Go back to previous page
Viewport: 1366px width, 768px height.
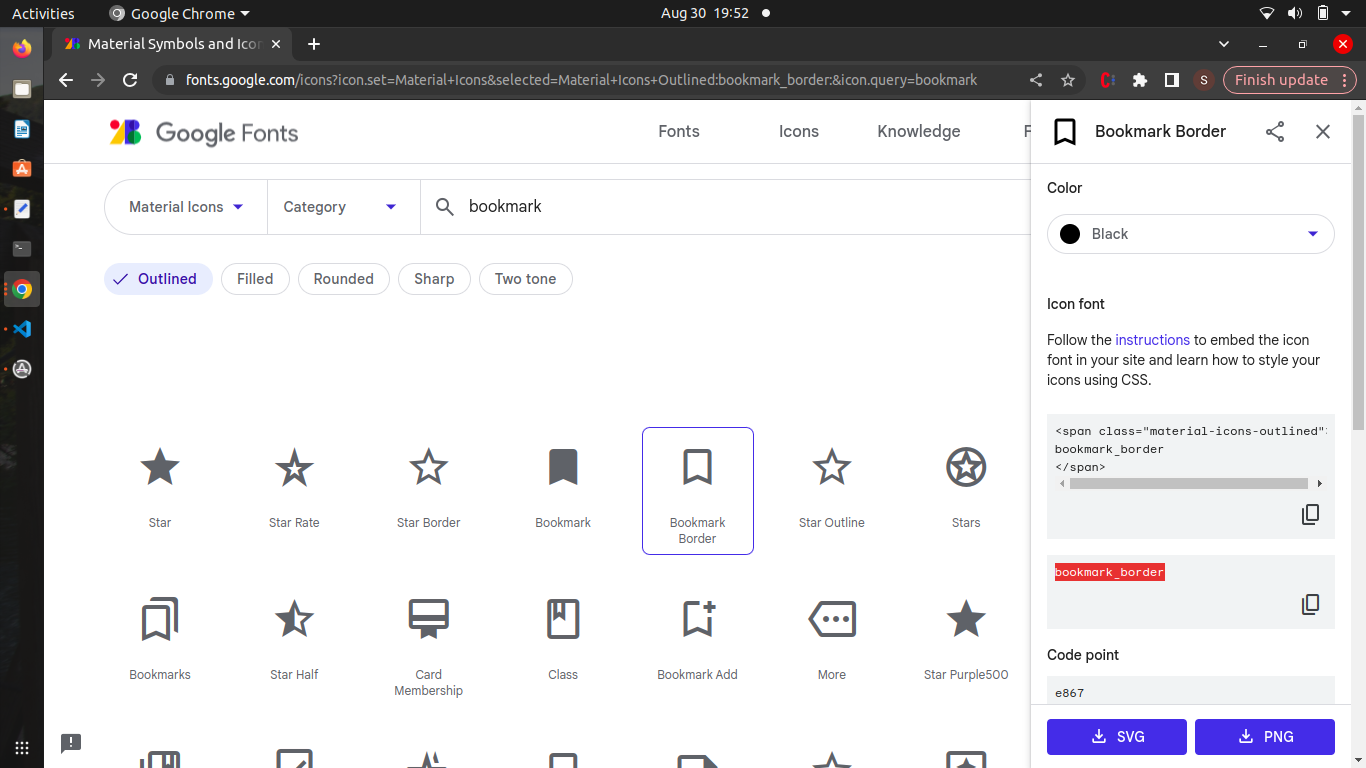(66, 80)
